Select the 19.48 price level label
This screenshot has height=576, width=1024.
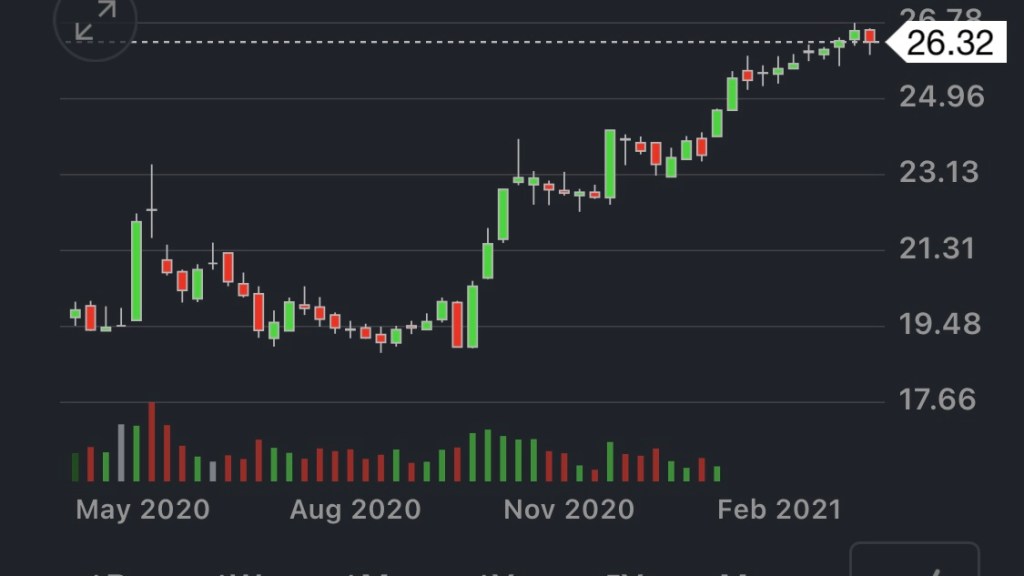937,324
